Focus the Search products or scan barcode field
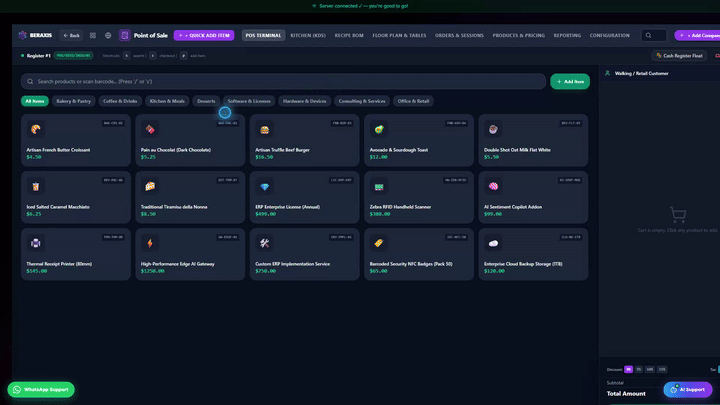Image resolution: width=720 pixels, height=405 pixels. pyautogui.click(x=283, y=81)
